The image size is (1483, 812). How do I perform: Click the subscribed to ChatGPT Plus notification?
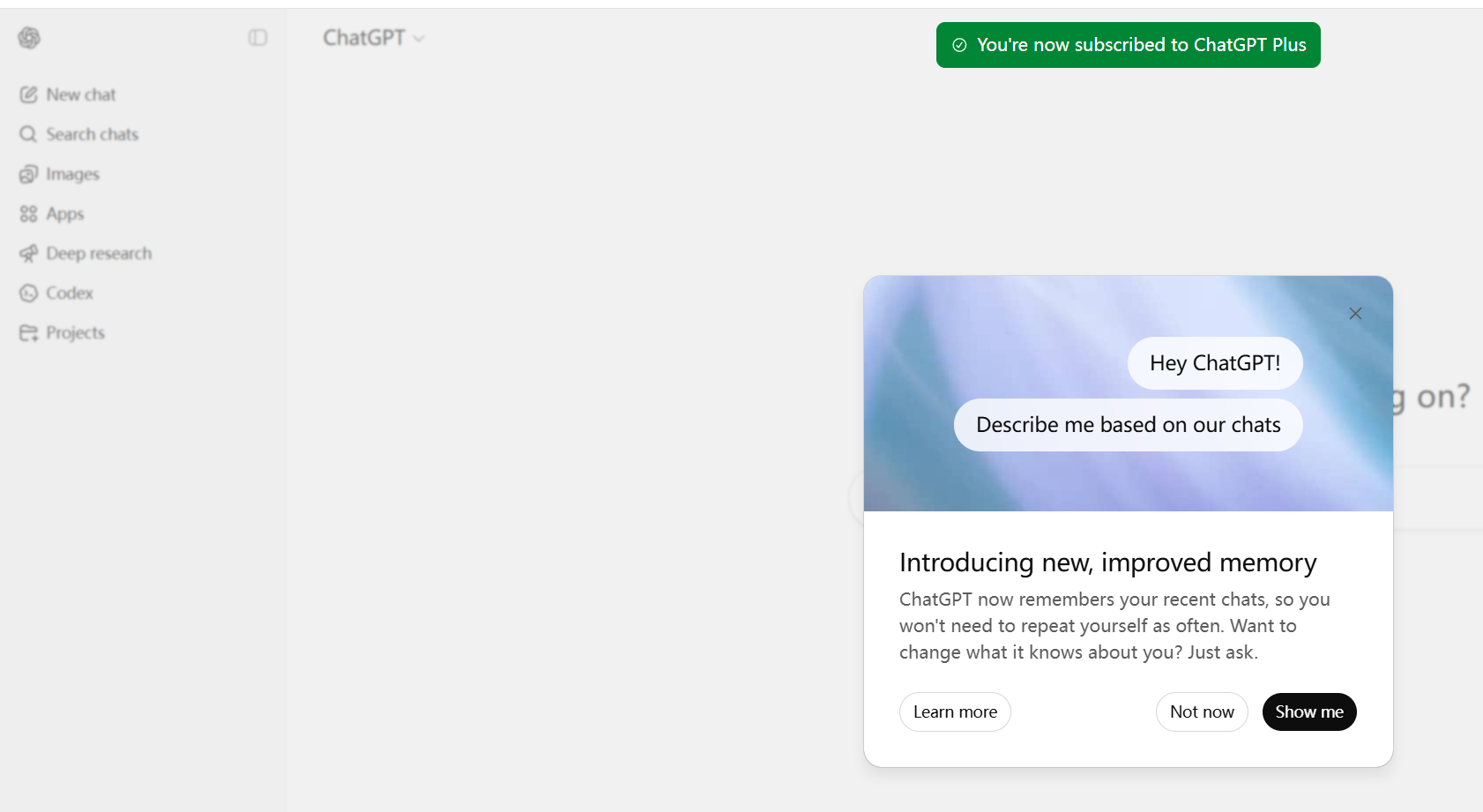[1141, 45]
